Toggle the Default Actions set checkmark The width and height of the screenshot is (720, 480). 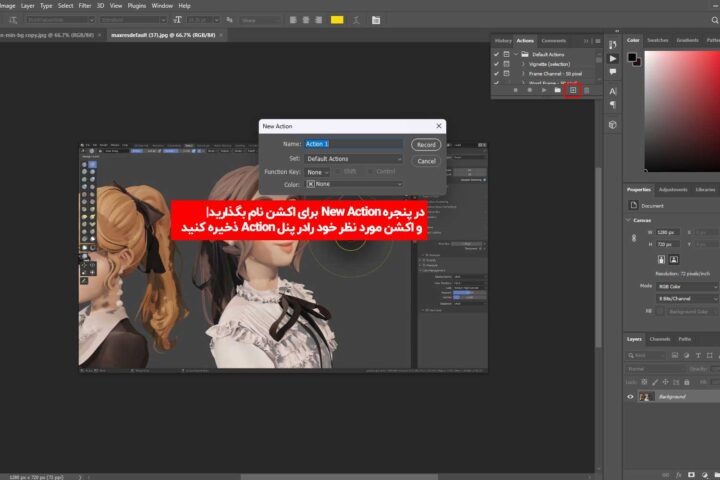tap(496, 54)
